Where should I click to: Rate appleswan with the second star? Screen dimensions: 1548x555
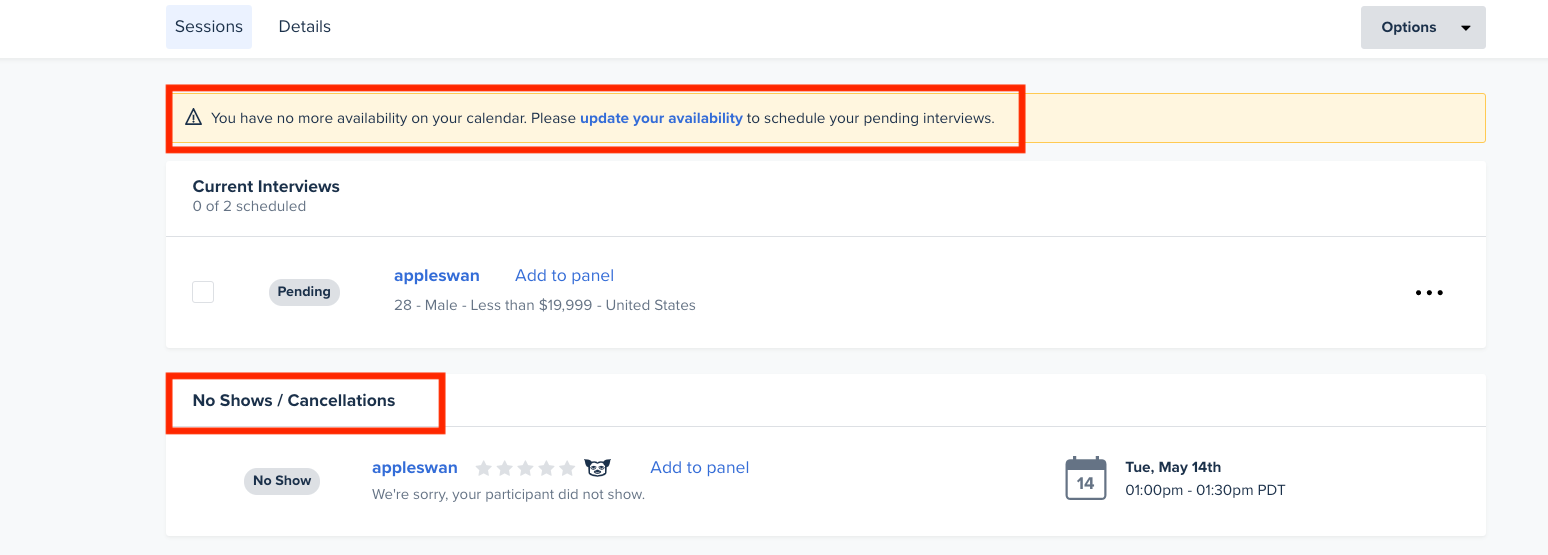click(504, 468)
